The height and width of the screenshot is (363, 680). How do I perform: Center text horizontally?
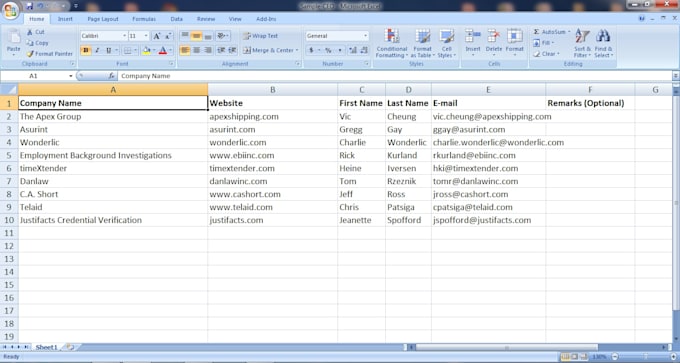pos(196,50)
